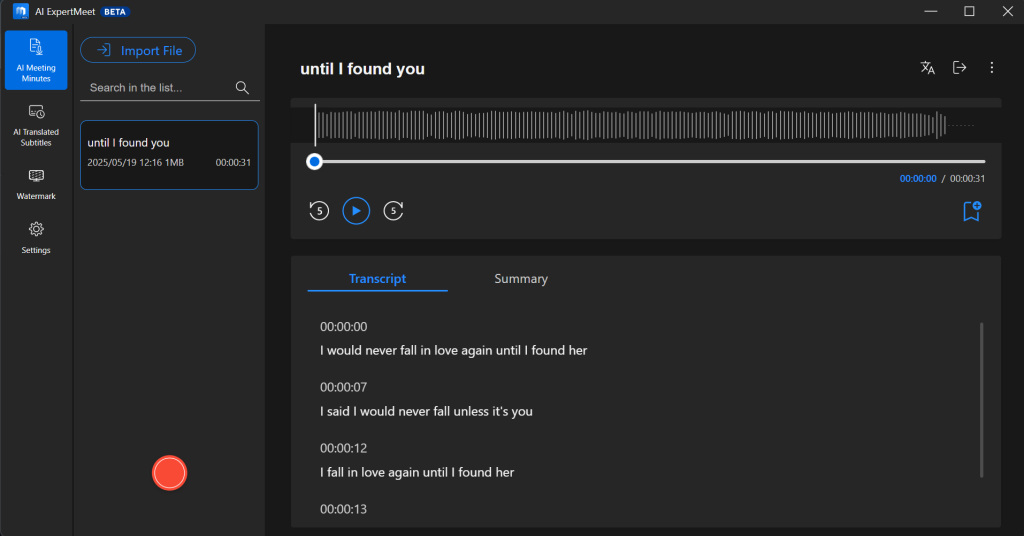Select the 'until I found you' recording
The image size is (1024, 536).
169,154
